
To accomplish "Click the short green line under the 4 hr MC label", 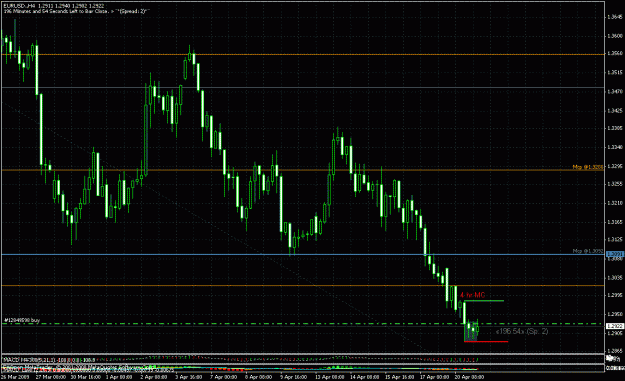I will [484, 300].
